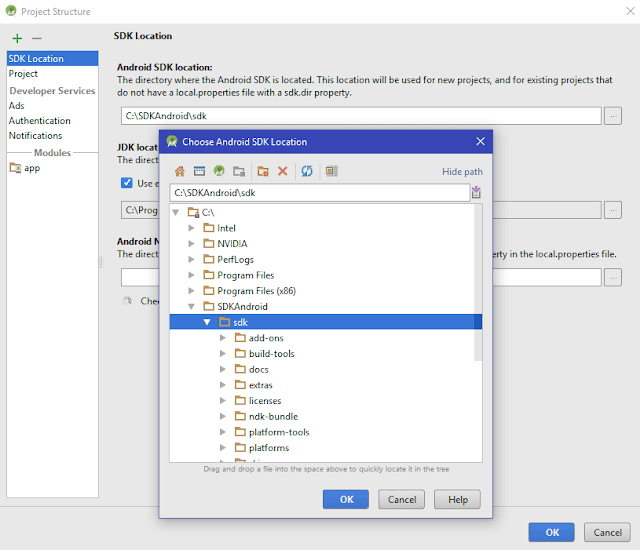Collapse the SDKAndroid folder
This screenshot has width=640, height=550.
[191, 306]
